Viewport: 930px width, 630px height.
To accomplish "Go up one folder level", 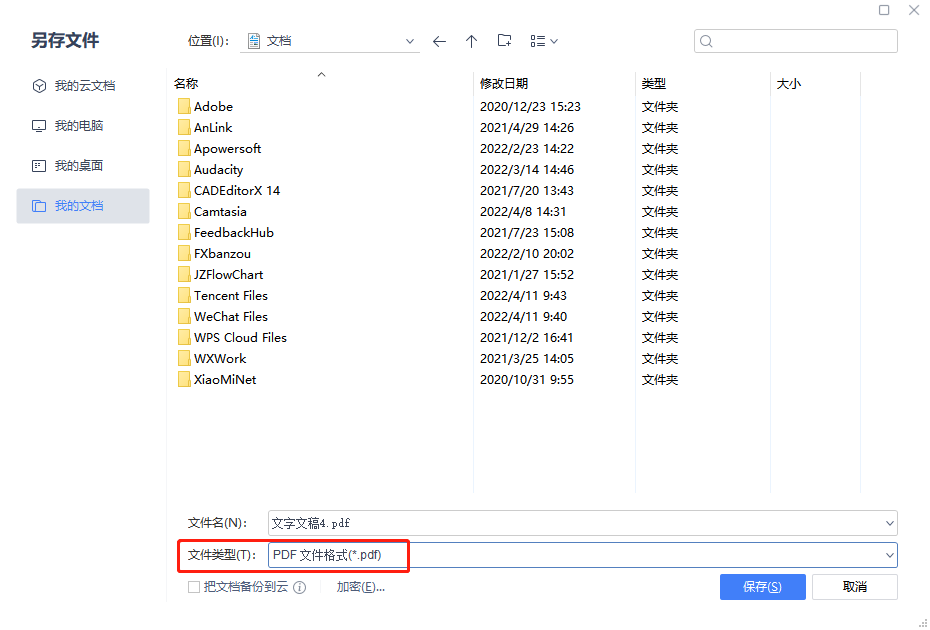I will pos(472,42).
